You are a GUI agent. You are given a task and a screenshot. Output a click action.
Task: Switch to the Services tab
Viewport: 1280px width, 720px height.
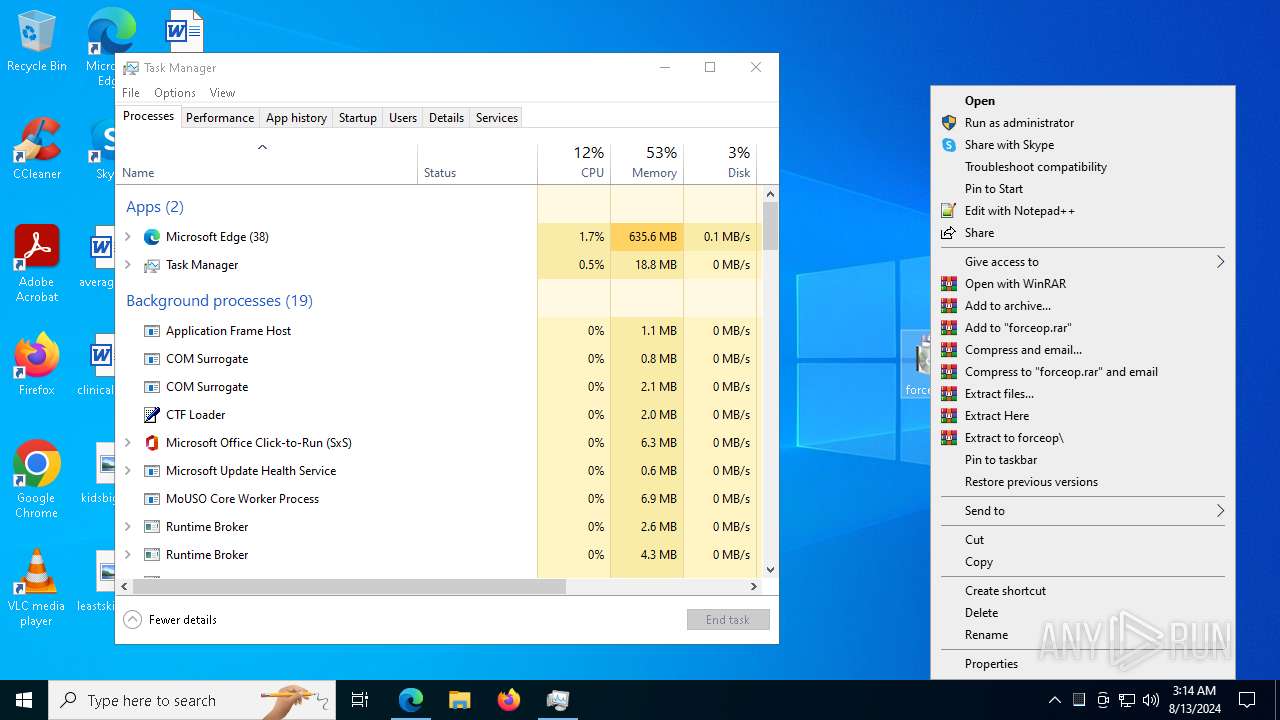pyautogui.click(x=497, y=118)
